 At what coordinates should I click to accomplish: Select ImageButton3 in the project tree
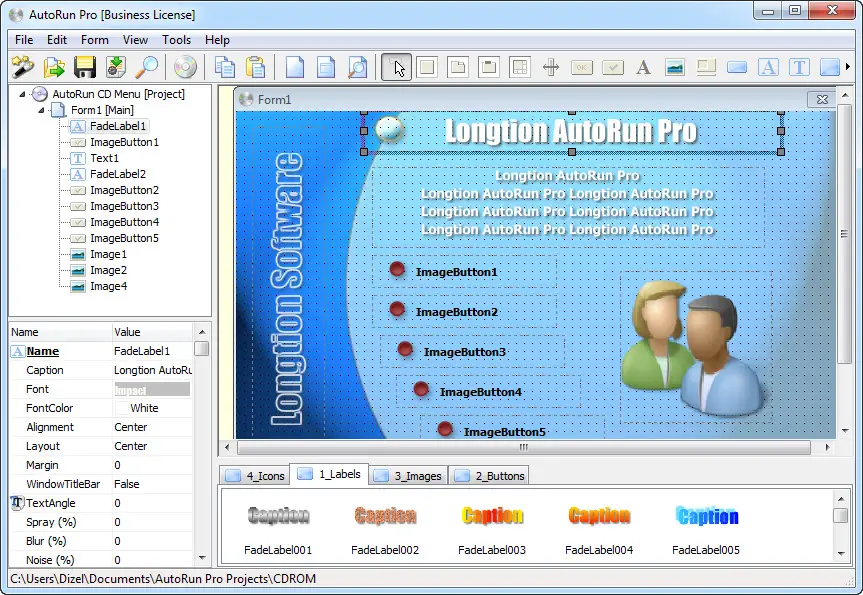click(124, 206)
